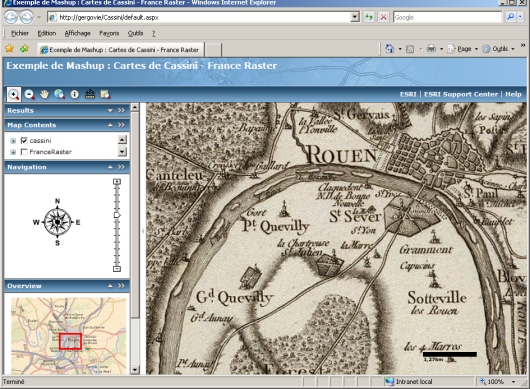Click the Measure tool icon
The height and width of the screenshot is (389, 530).
click(90, 94)
